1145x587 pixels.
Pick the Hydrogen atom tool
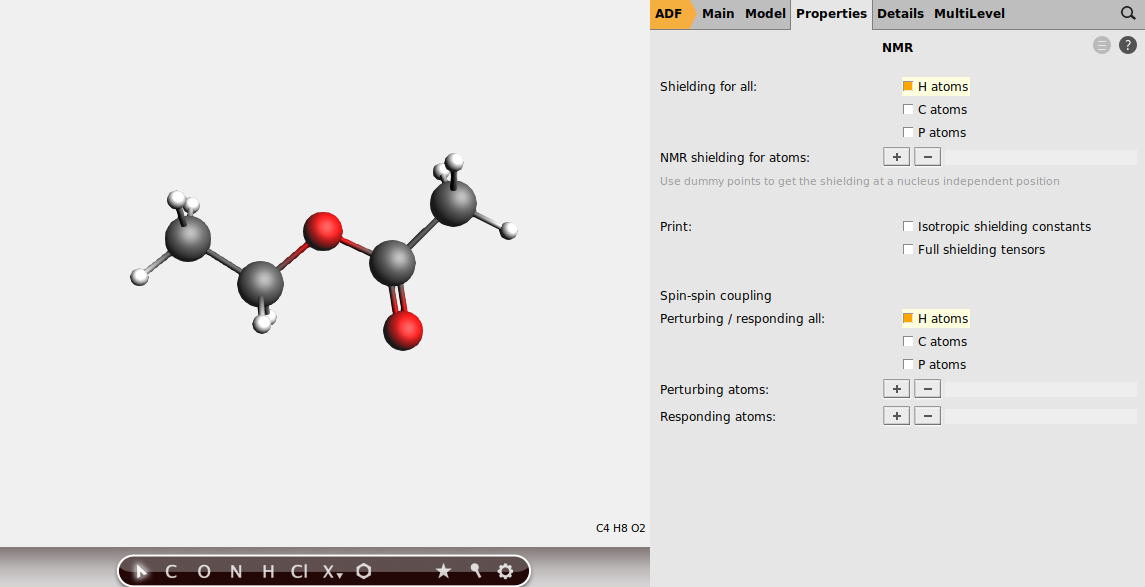pos(267,571)
